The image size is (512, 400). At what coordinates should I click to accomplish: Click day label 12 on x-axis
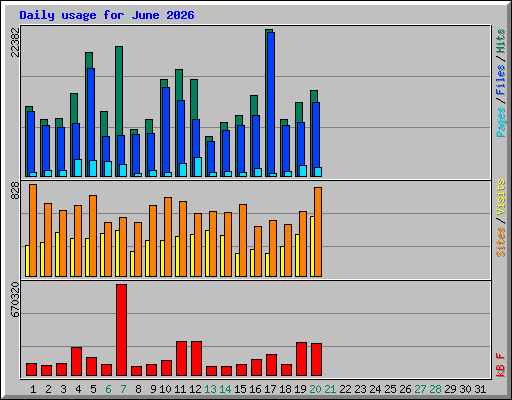pos(195,389)
